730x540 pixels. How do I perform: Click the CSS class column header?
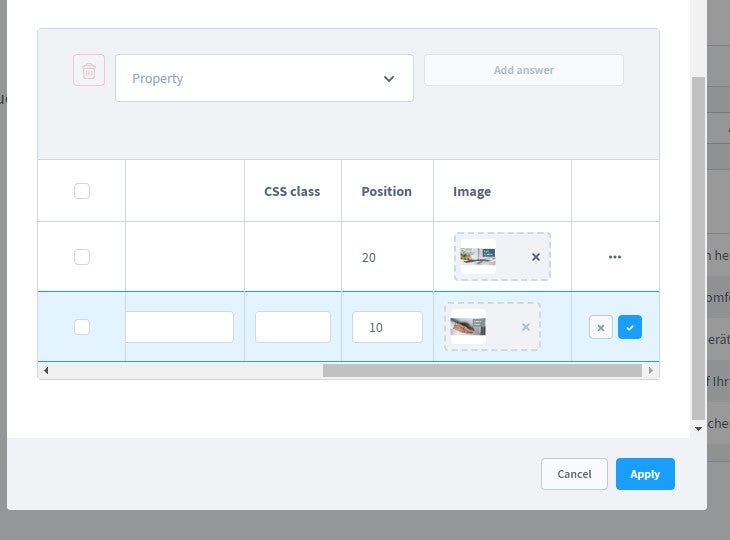click(292, 191)
